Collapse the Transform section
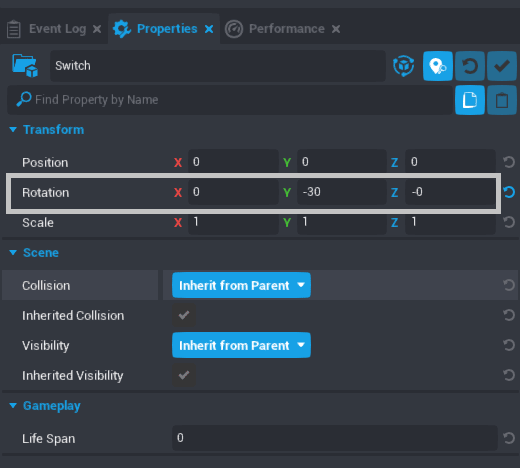 point(13,129)
